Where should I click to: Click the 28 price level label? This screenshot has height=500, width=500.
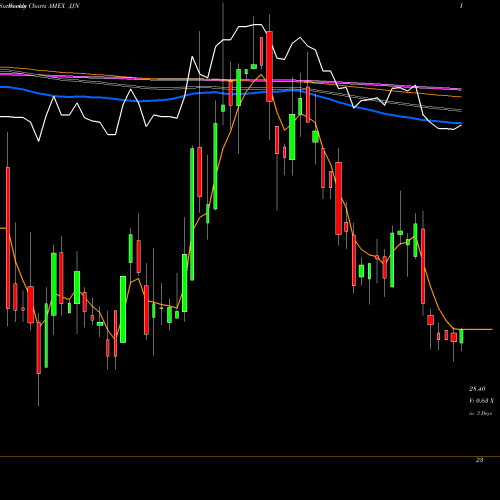tap(479, 460)
